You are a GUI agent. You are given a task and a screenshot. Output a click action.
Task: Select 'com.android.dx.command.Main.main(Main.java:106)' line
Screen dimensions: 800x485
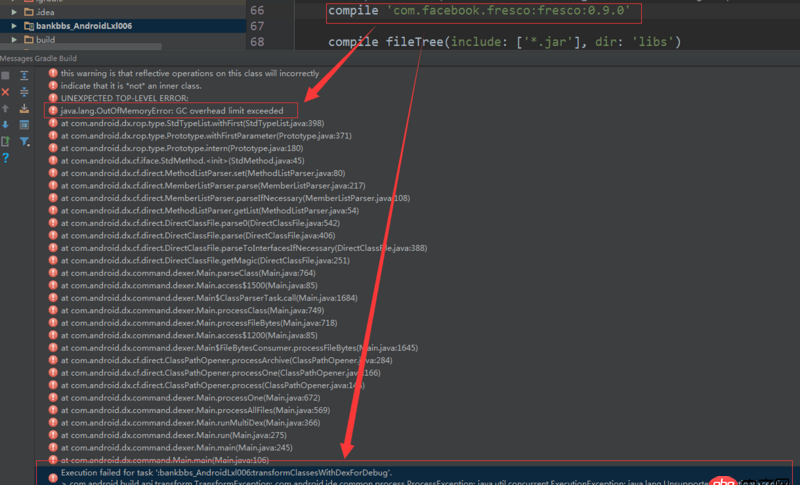click(x=165, y=460)
